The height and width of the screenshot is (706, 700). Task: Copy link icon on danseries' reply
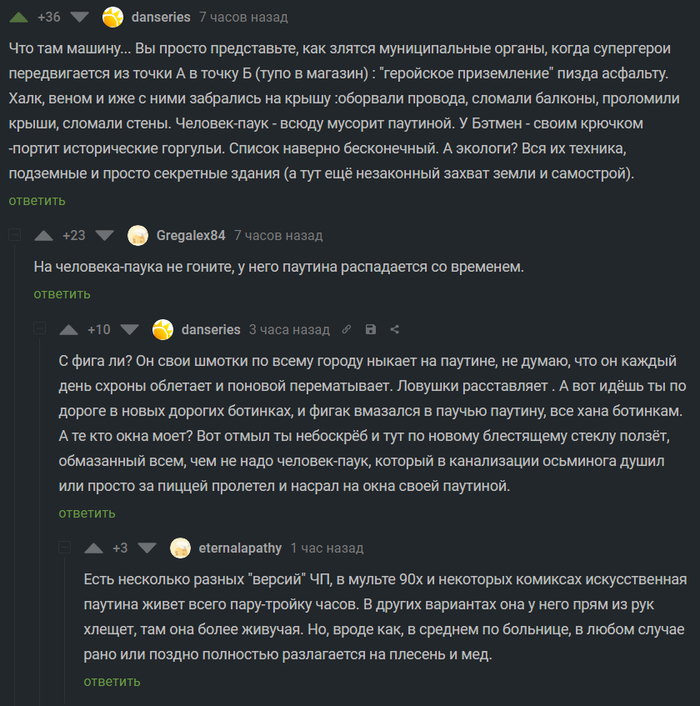coord(347,330)
